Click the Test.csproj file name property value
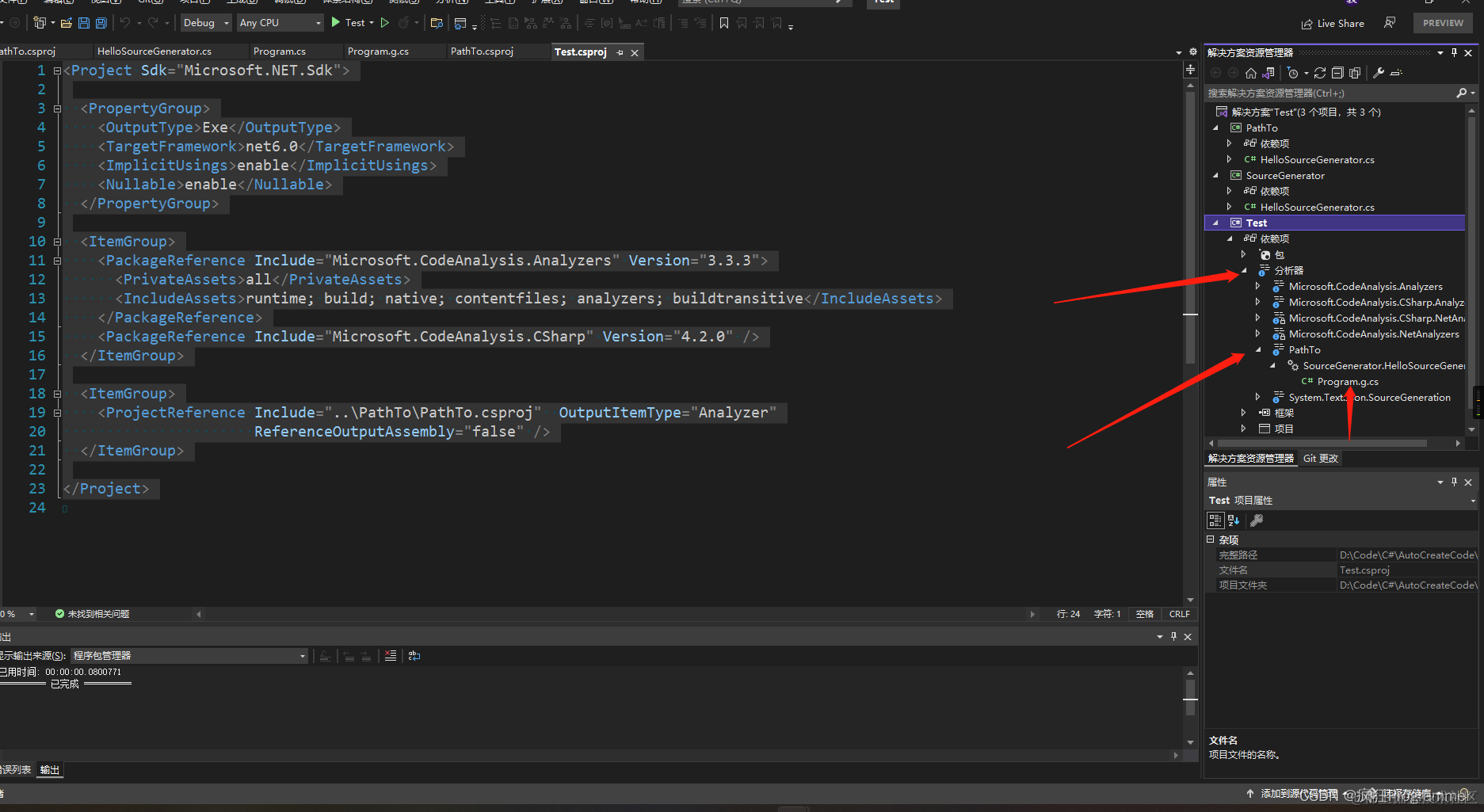Viewport: 1484px width, 812px height. [1408, 570]
